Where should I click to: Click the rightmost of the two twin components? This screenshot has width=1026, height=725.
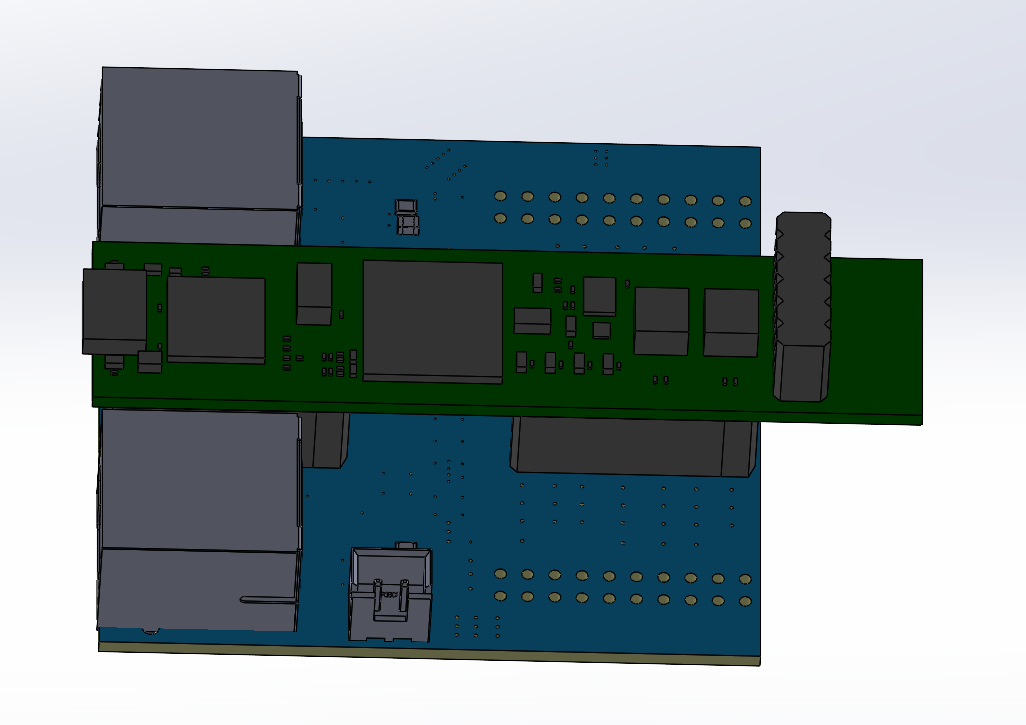coord(730,322)
